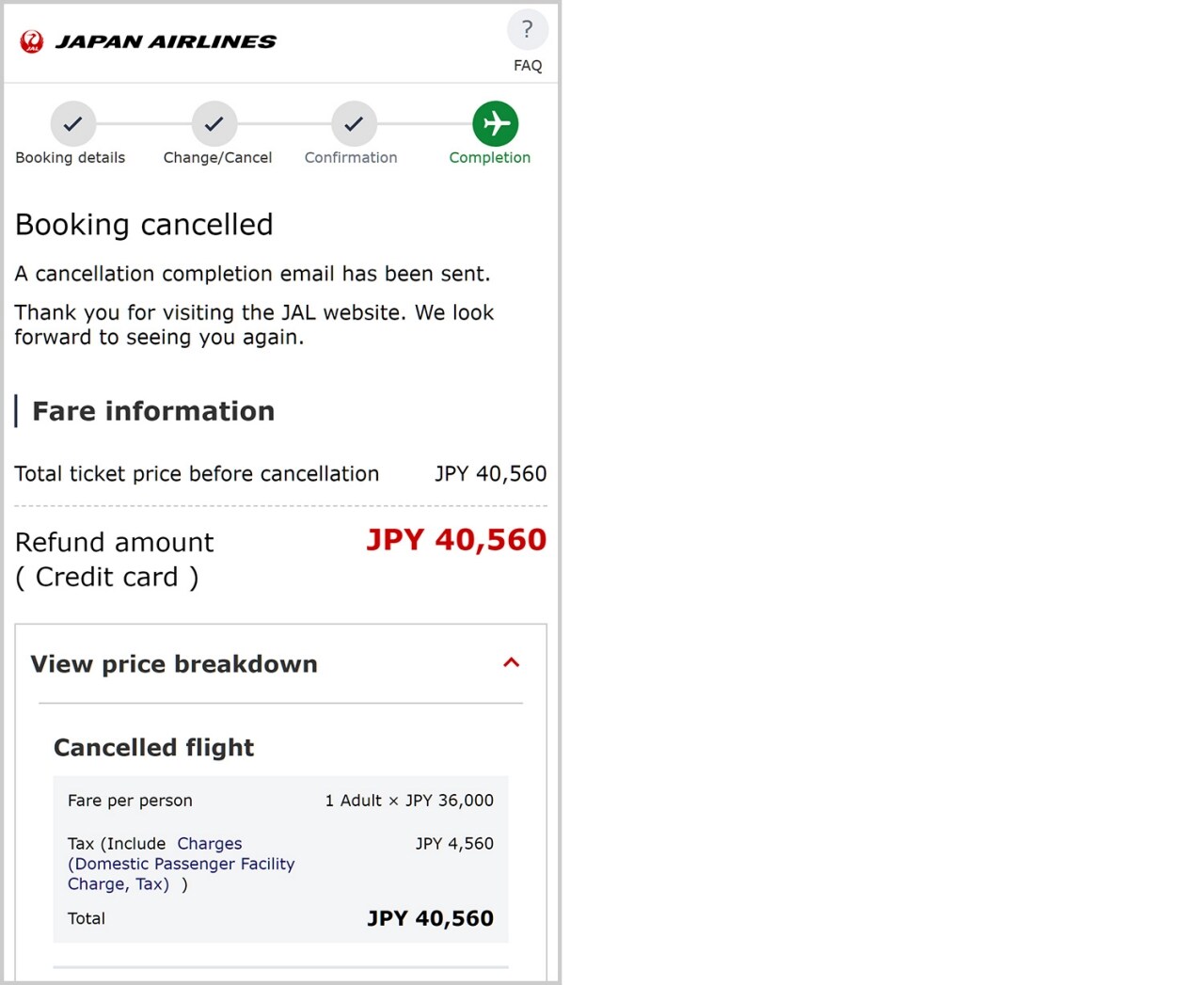Click the Fare information section heading

153,411
